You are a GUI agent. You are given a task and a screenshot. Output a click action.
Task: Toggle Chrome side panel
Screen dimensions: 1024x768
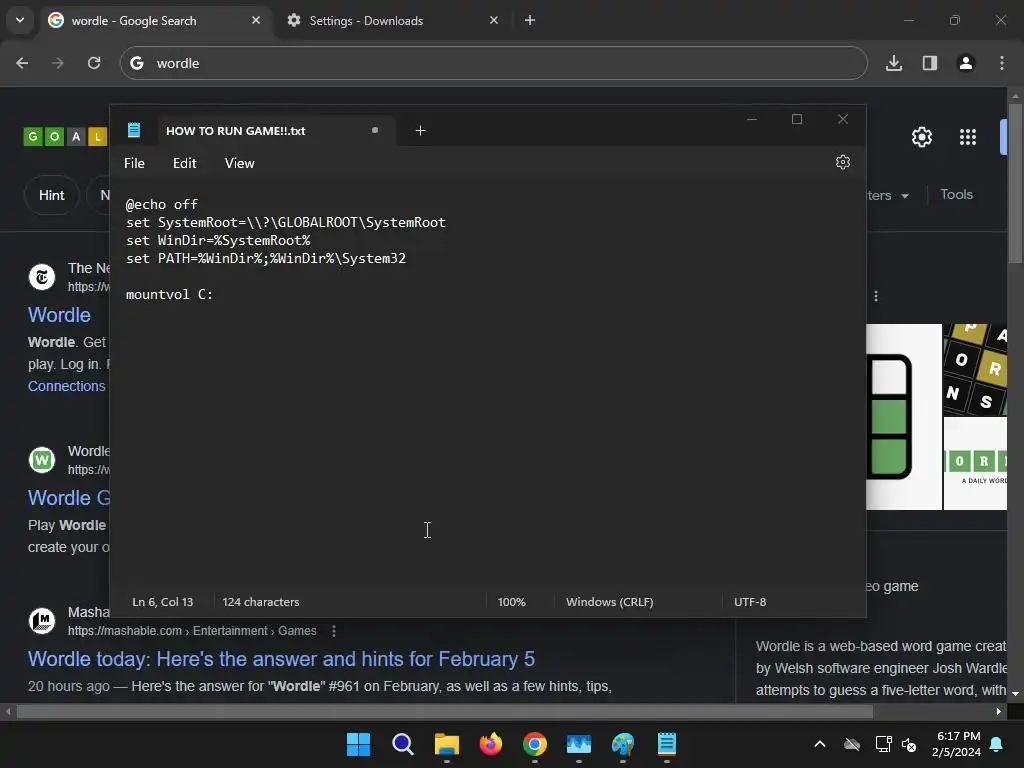(x=930, y=63)
